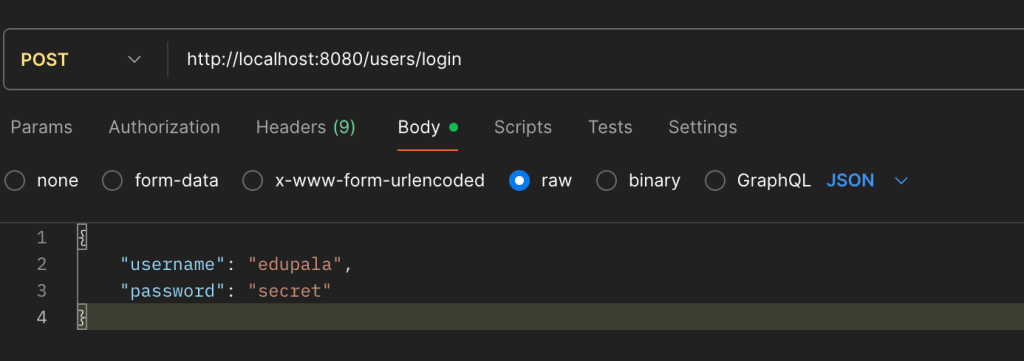The width and height of the screenshot is (1024, 361).
Task: Click the "username" key in body
Action: click(x=172, y=264)
